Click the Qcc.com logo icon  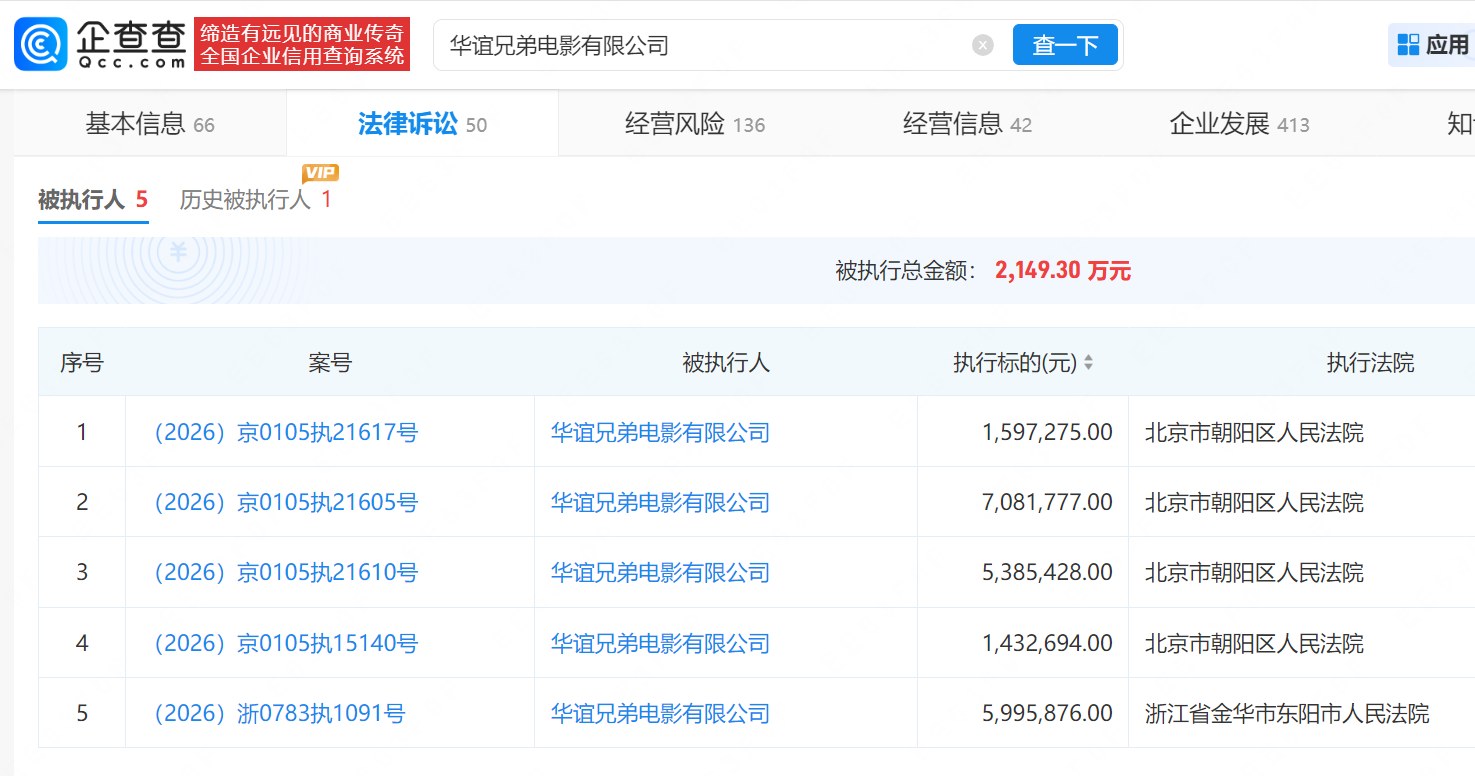(x=41, y=45)
